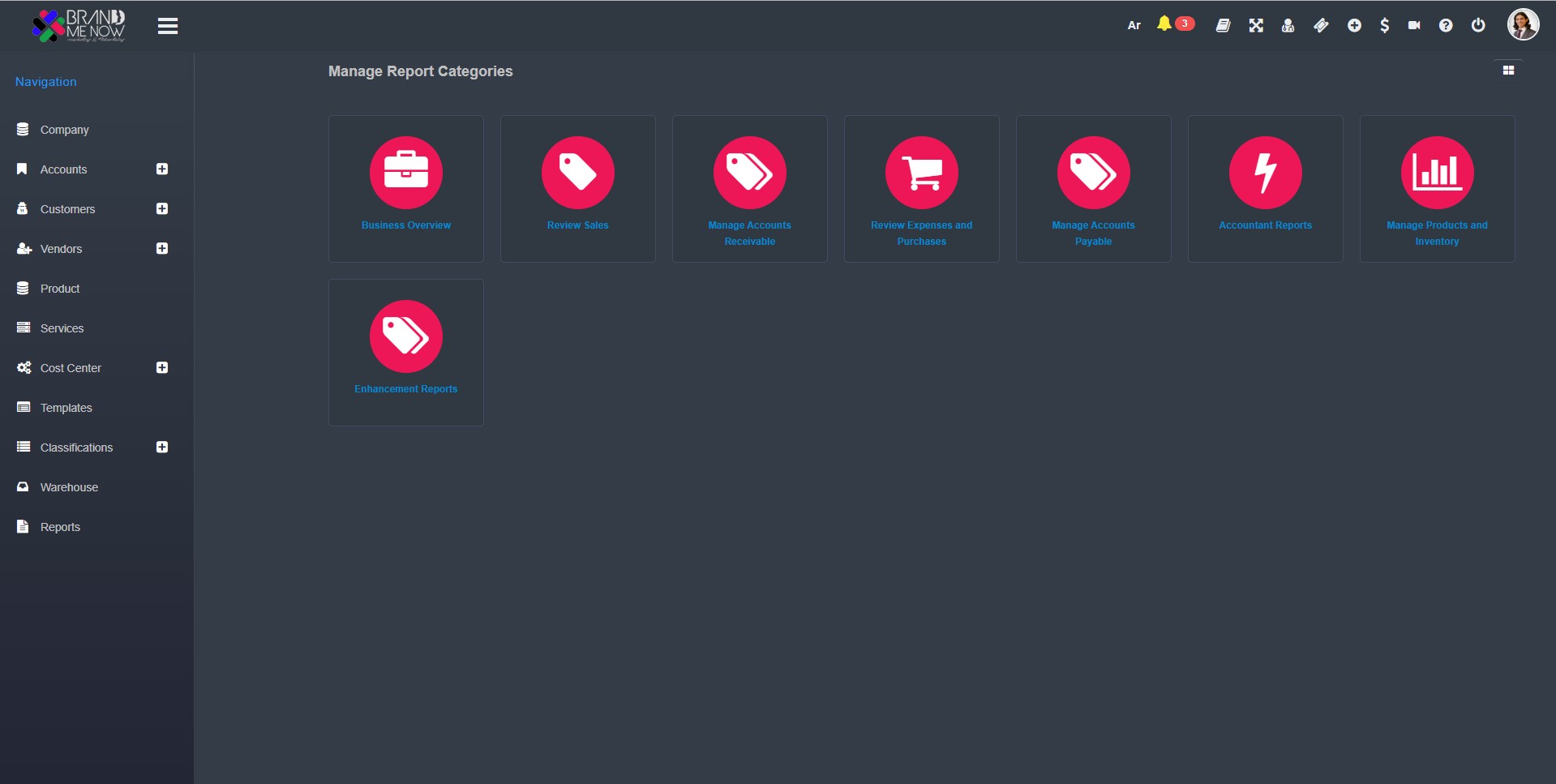
Task: Click the help question mark icon
Action: [x=1446, y=26]
